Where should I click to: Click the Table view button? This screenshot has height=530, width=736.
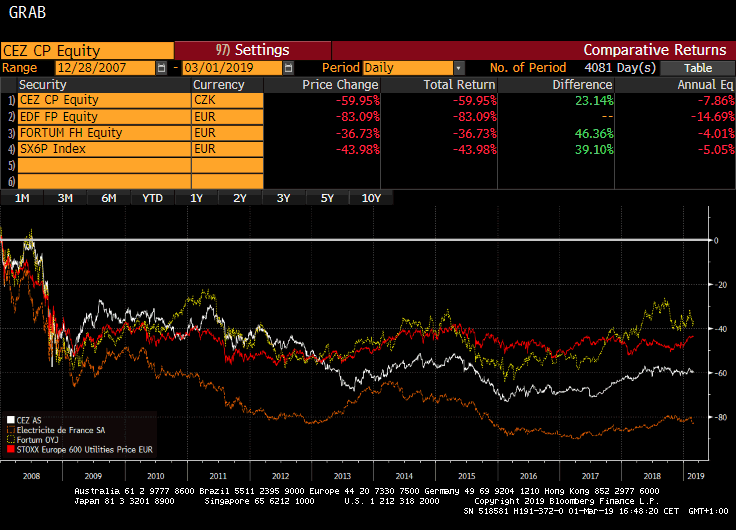pyautogui.click(x=698, y=68)
